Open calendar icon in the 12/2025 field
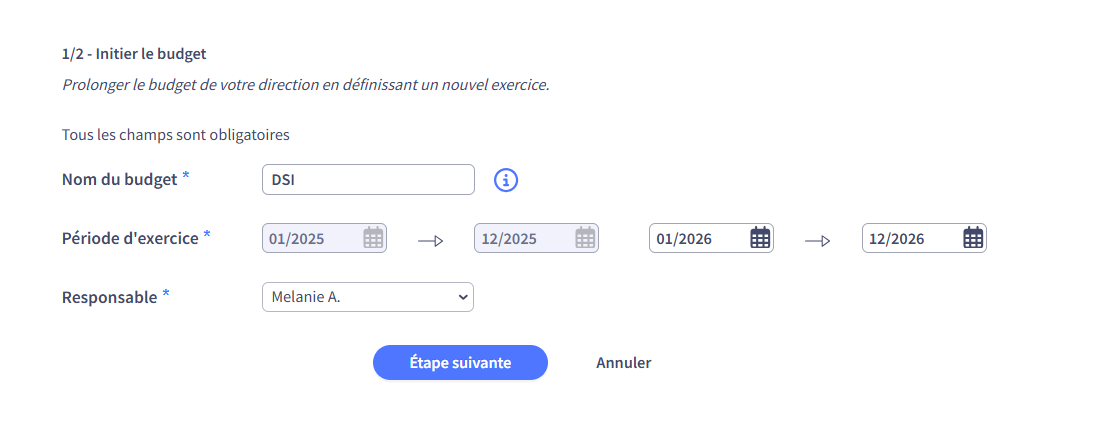The width and height of the screenshot is (1119, 441). [x=585, y=238]
